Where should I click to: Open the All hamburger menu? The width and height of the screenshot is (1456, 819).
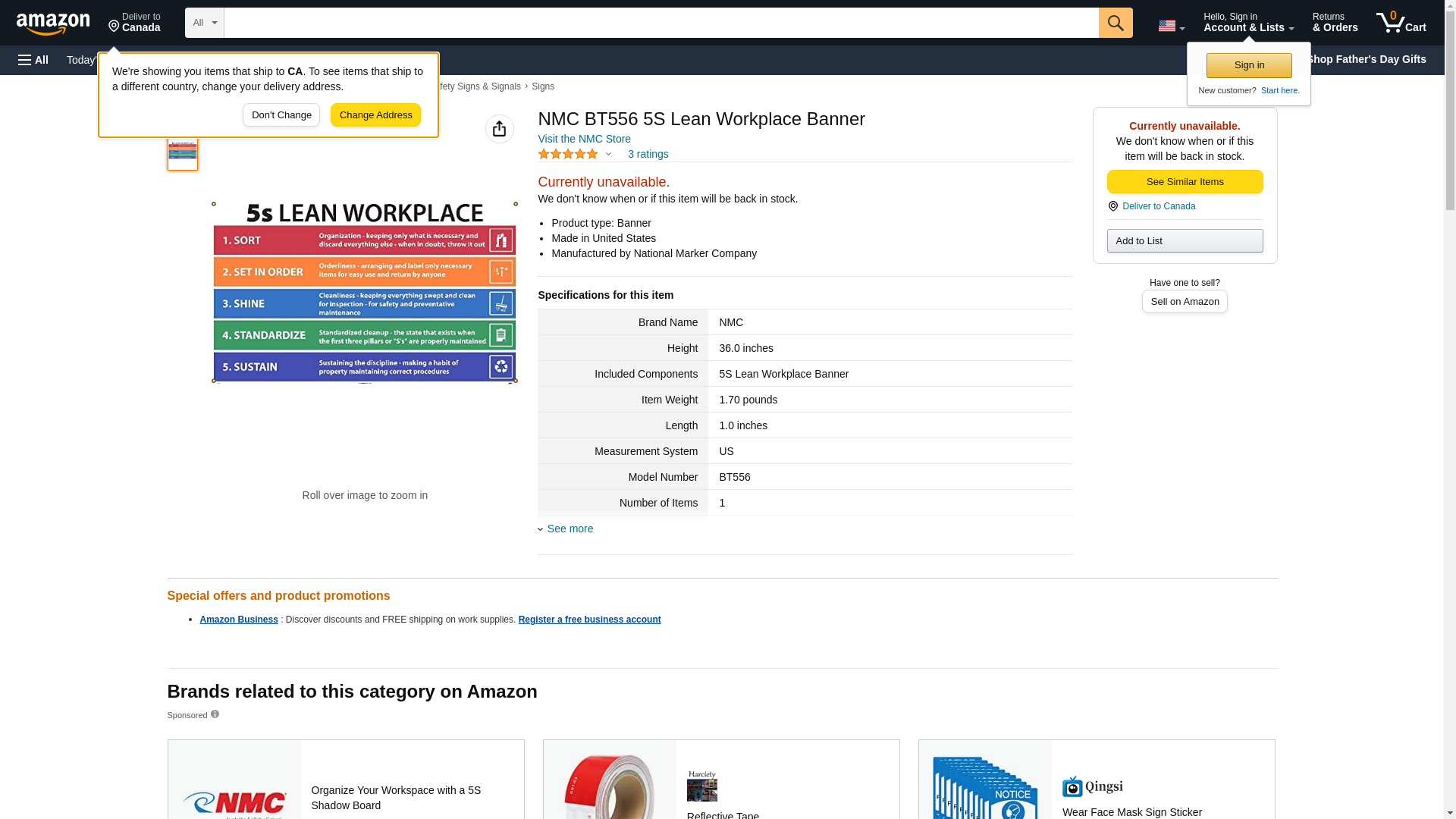coord(33,60)
